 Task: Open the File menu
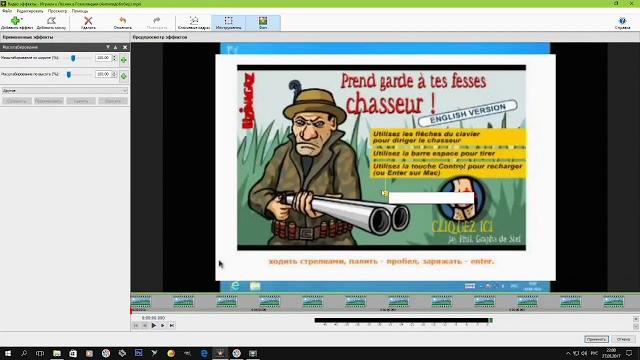point(7,11)
